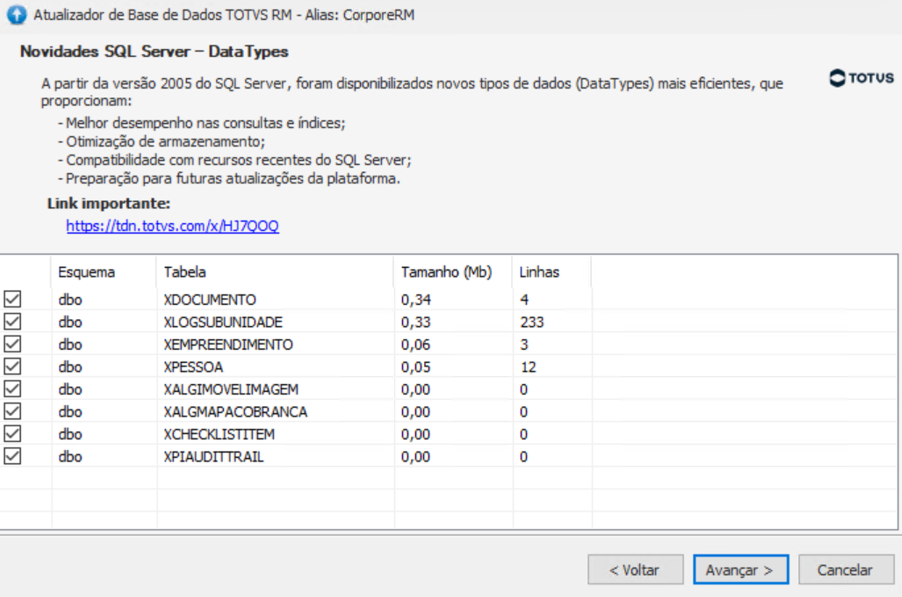Click the 'Link importante:' label

[109, 204]
